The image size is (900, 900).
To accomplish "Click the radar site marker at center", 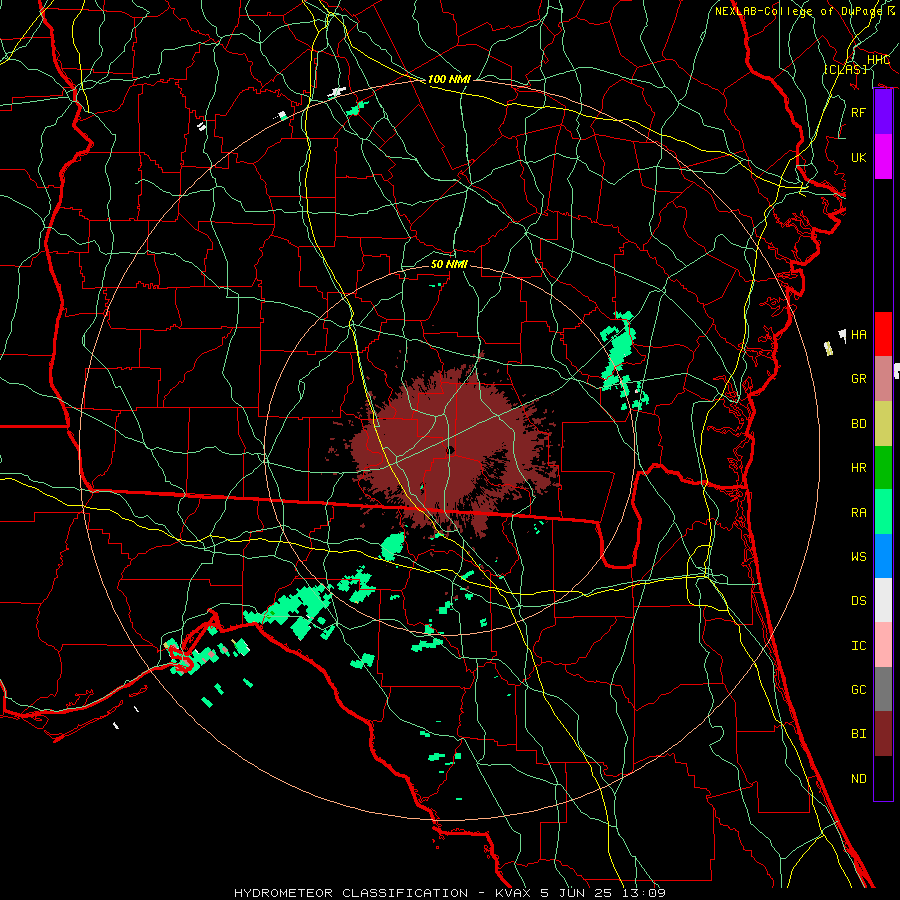I will coord(451,450).
